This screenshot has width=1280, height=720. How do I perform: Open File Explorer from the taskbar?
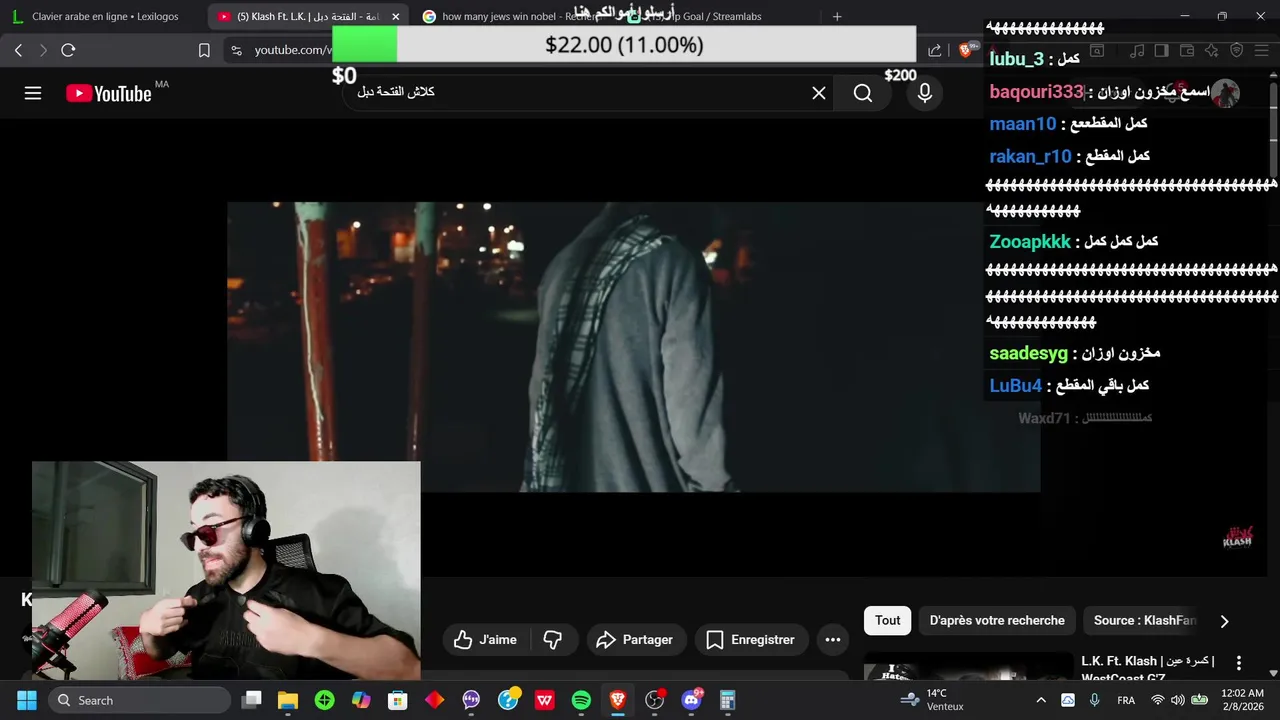(288, 700)
